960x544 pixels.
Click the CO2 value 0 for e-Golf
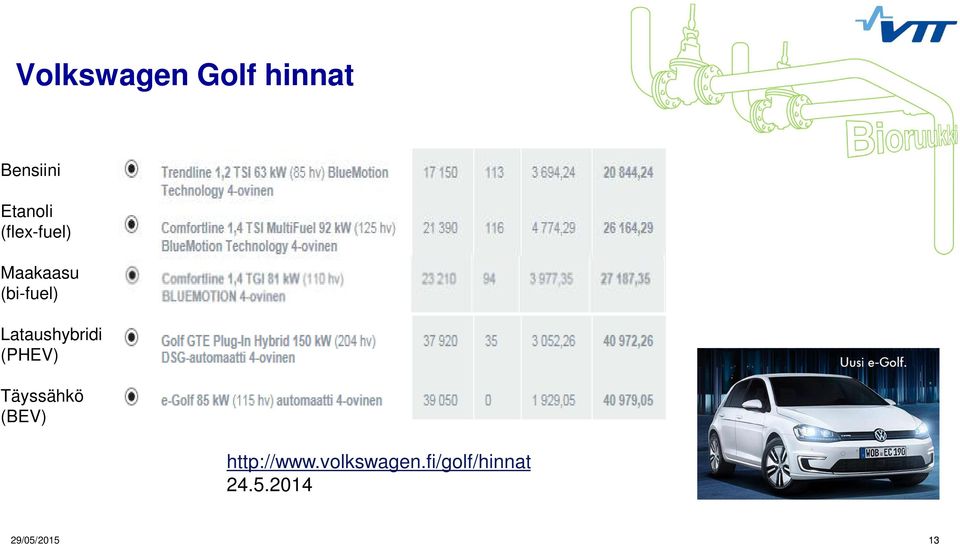[488, 400]
